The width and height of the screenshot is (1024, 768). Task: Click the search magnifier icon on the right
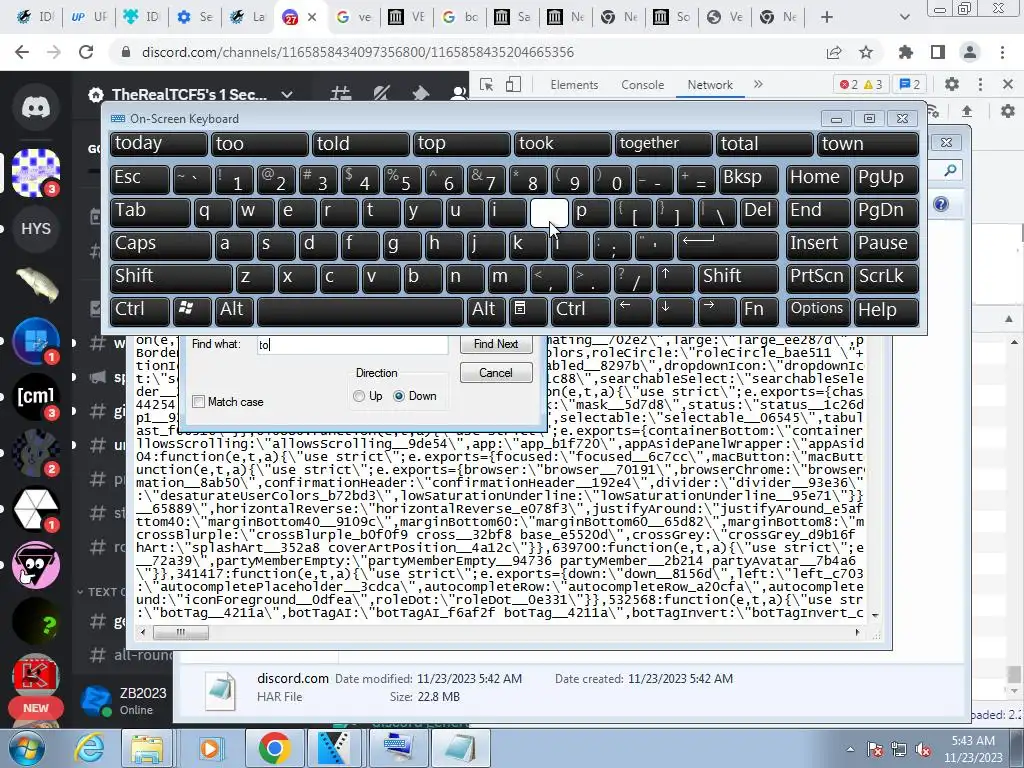[950, 171]
